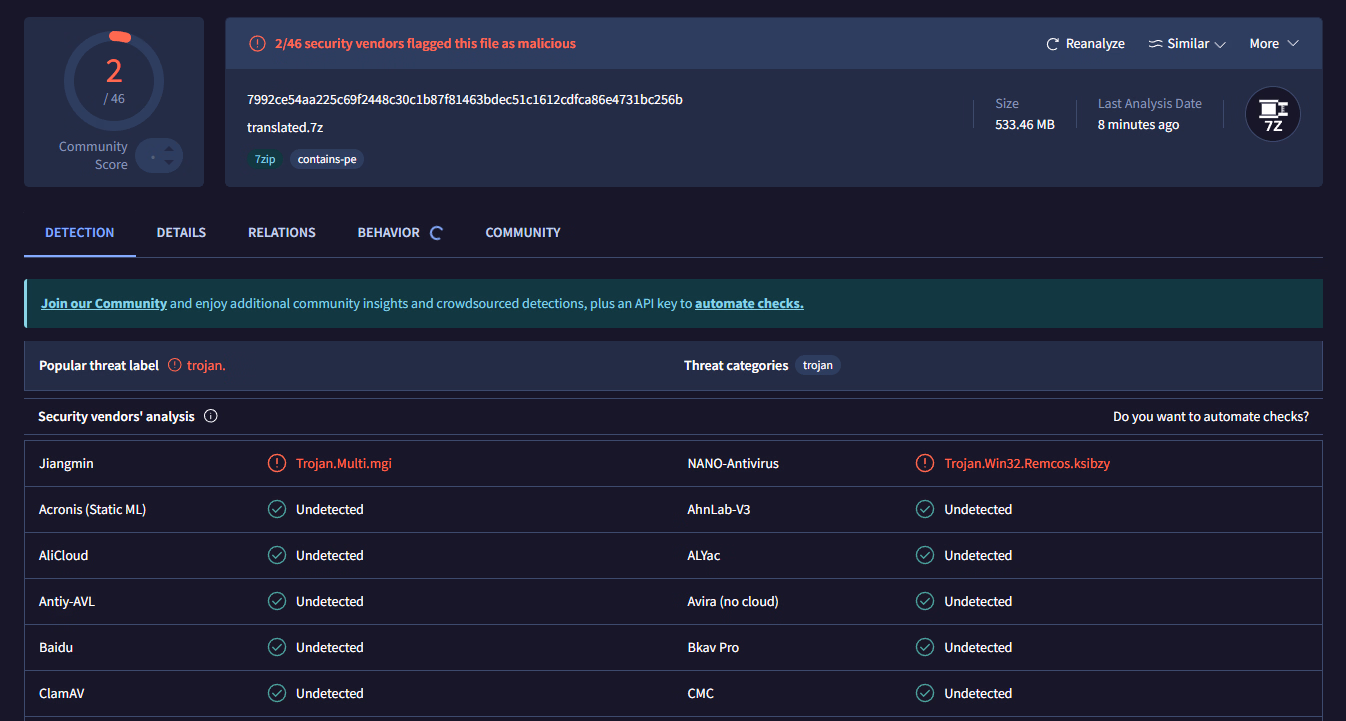Click the contains-pe tag
This screenshot has height=721, width=1346.
[327, 159]
